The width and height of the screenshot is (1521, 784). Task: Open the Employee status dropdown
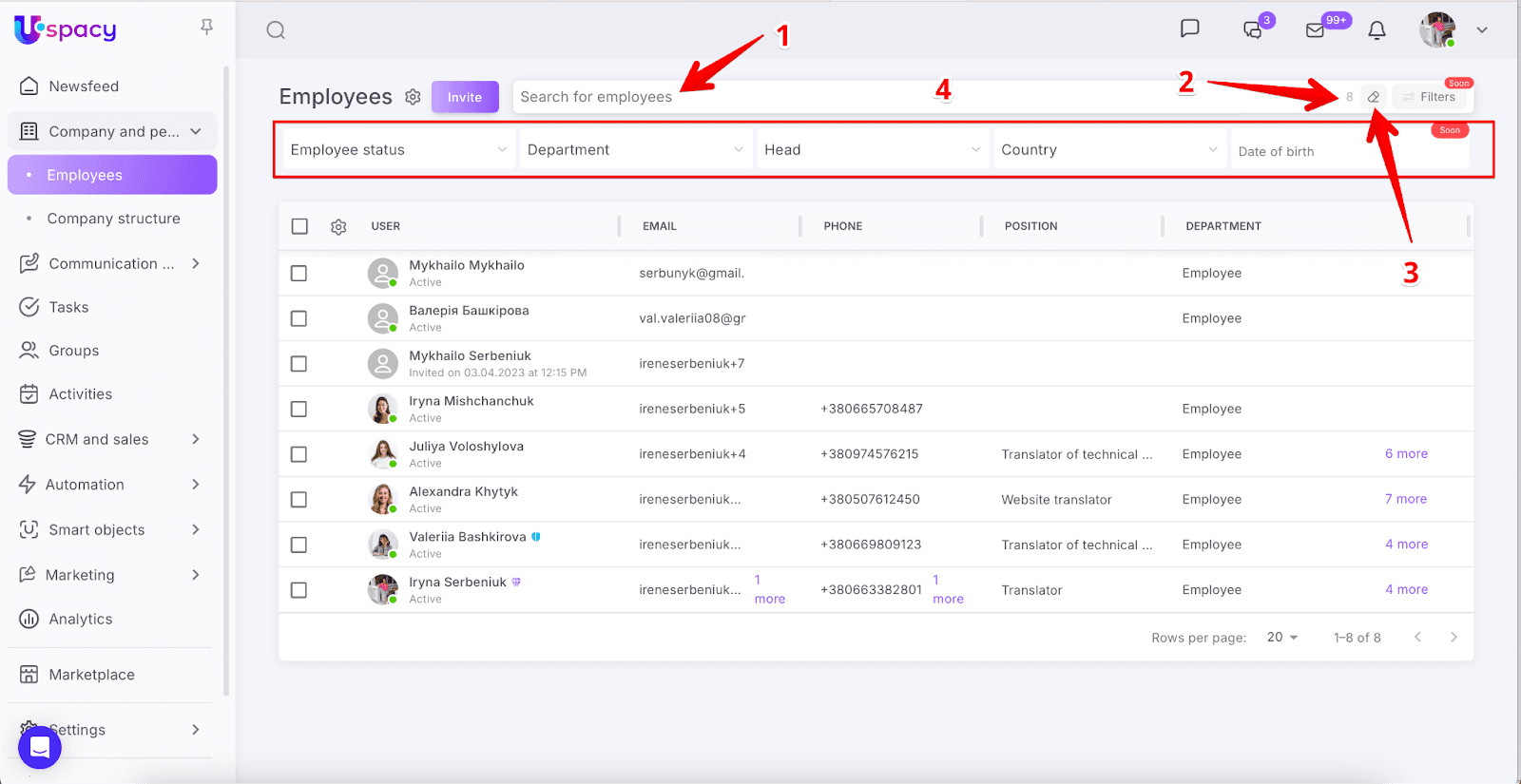(397, 150)
